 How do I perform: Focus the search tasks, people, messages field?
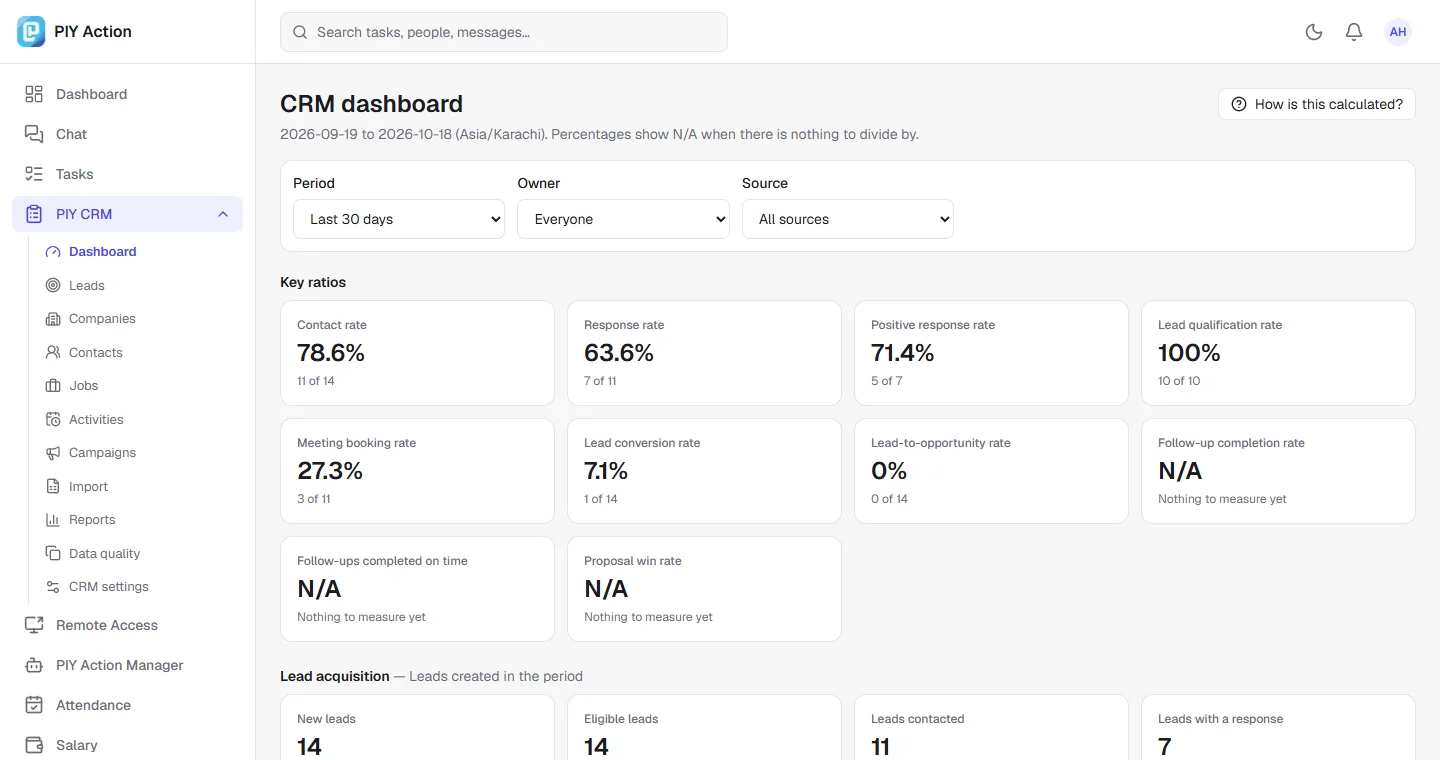pos(504,32)
